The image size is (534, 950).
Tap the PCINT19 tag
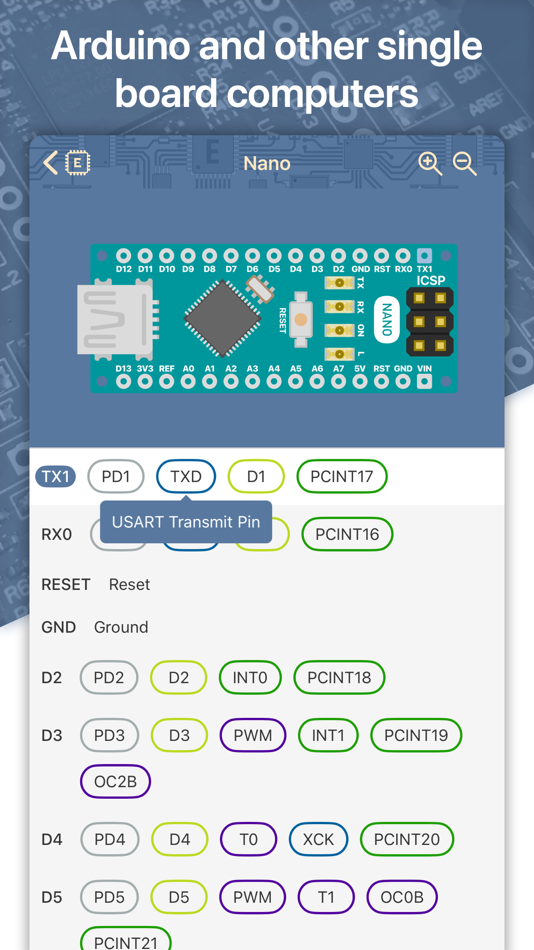pos(416,736)
